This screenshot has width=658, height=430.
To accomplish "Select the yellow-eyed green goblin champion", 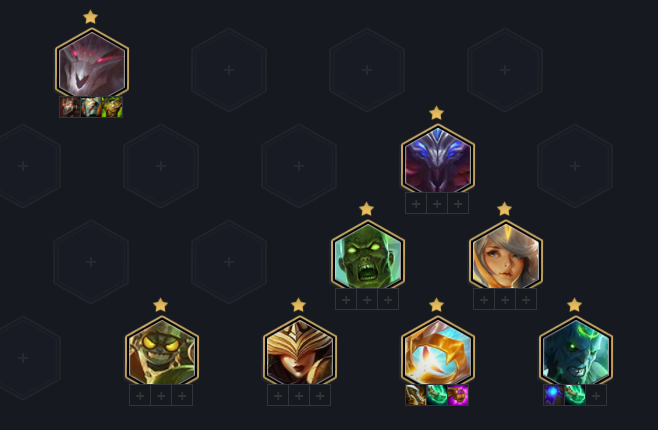I will [162, 352].
